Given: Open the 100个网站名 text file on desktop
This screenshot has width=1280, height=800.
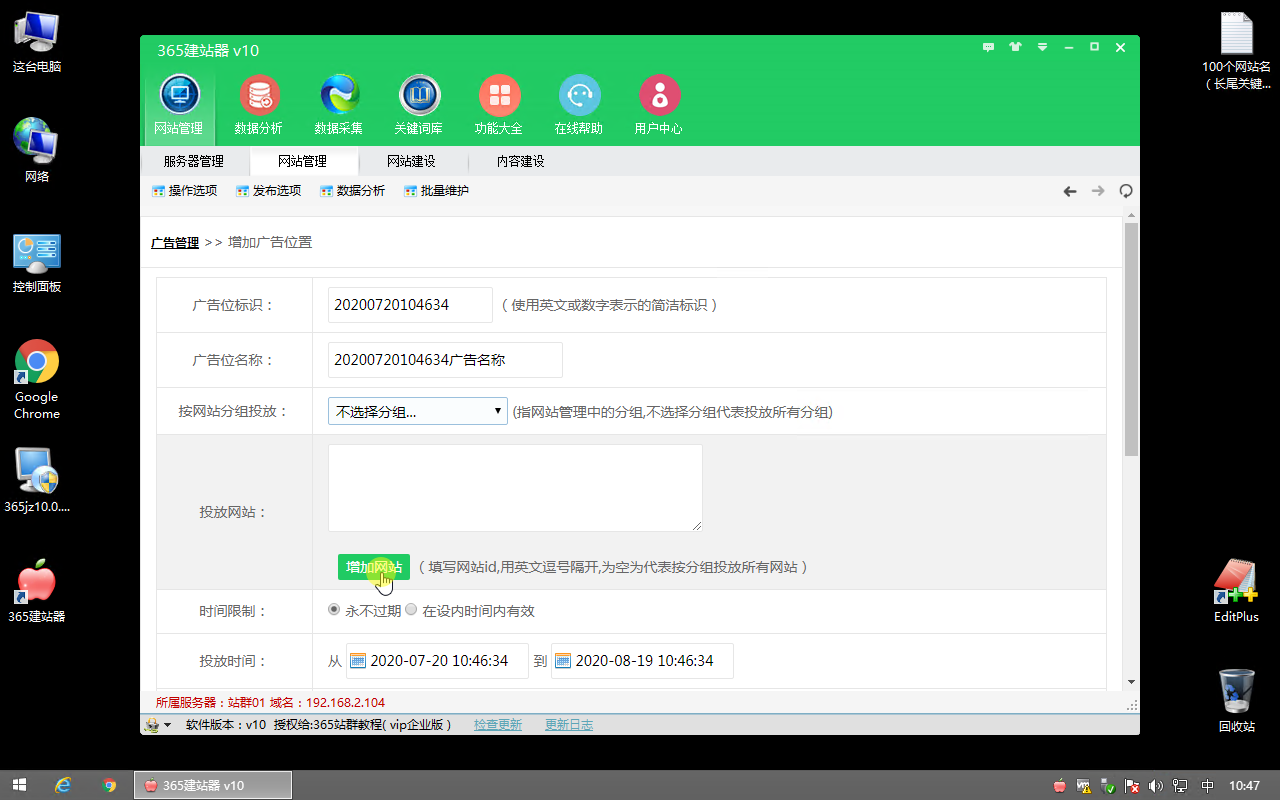Looking at the screenshot, I should tap(1237, 50).
